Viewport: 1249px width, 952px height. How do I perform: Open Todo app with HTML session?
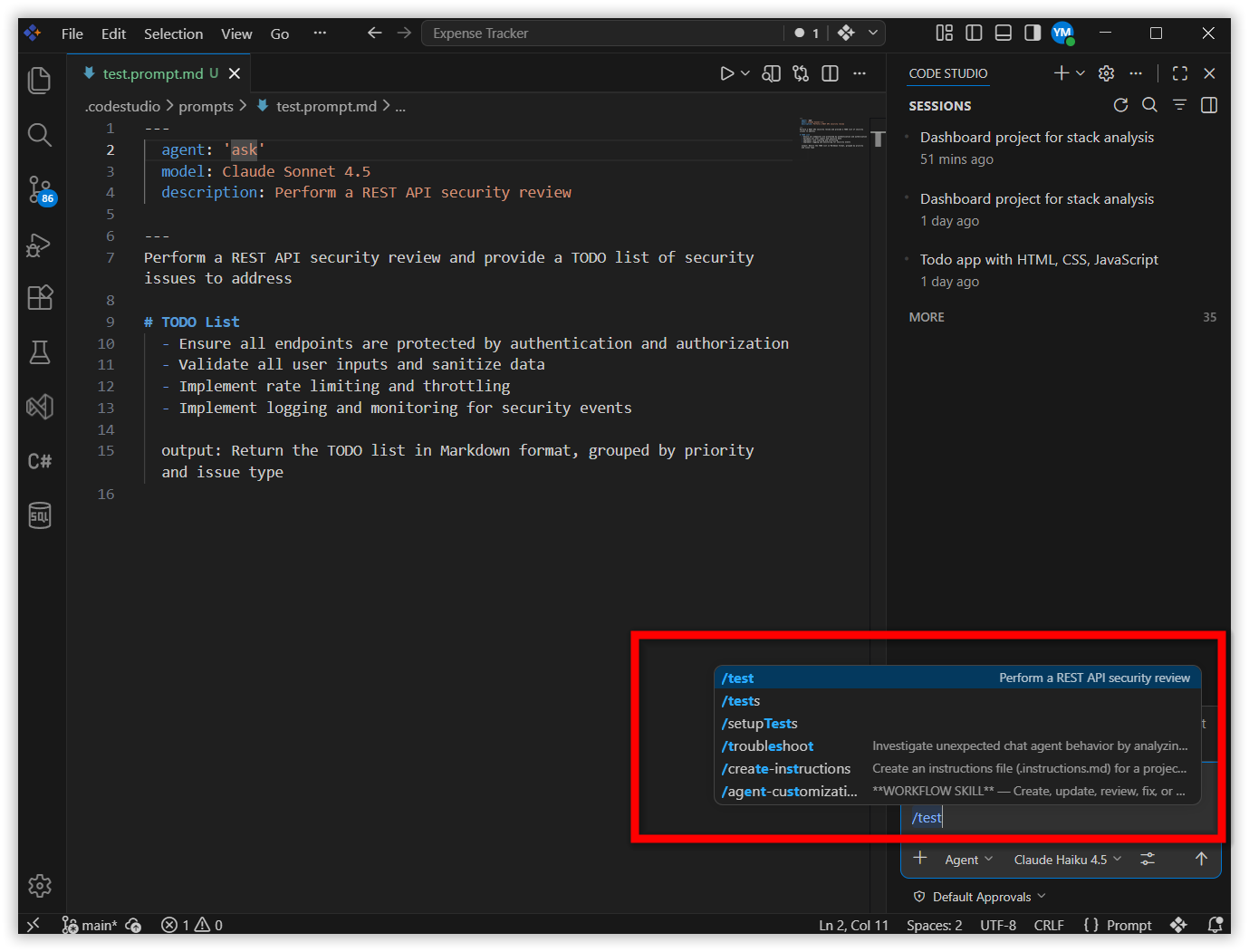(x=1061, y=270)
